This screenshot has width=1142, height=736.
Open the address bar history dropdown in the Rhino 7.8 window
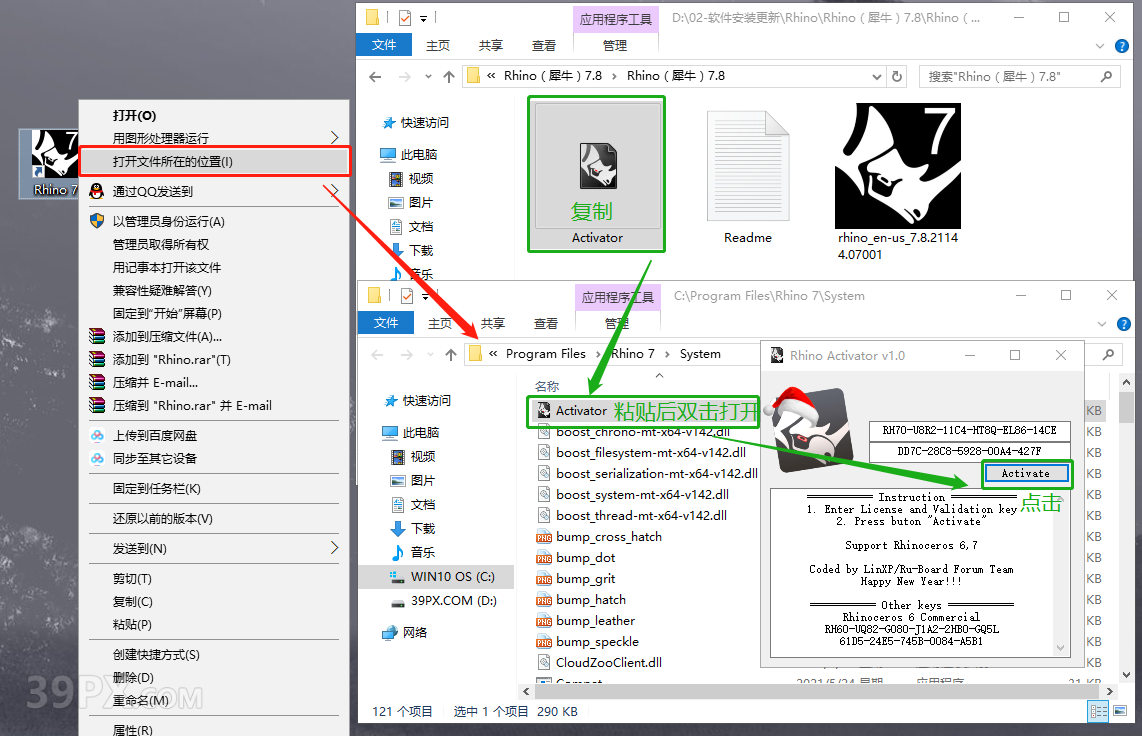[877, 76]
